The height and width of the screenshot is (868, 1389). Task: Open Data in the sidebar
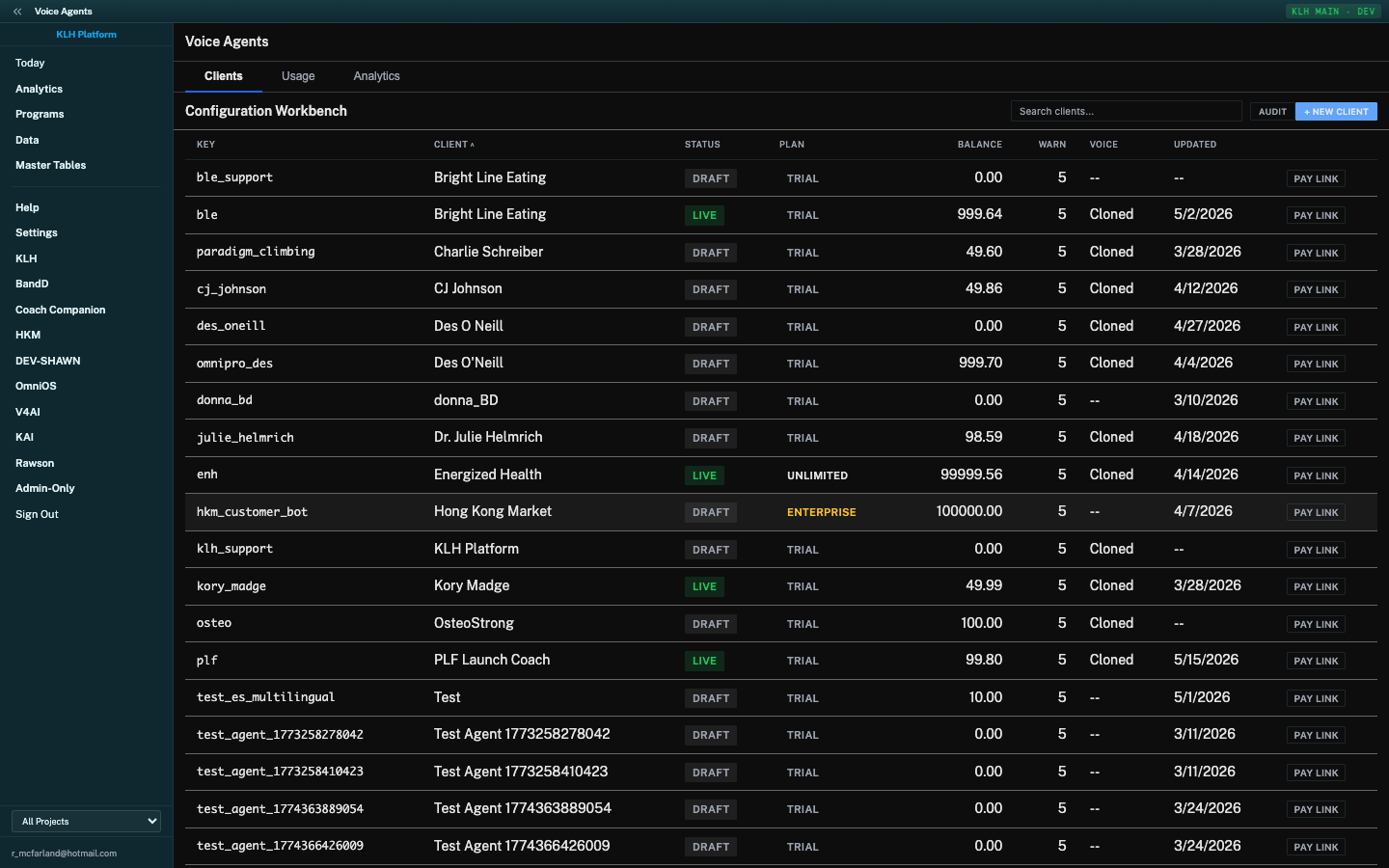tap(27, 140)
